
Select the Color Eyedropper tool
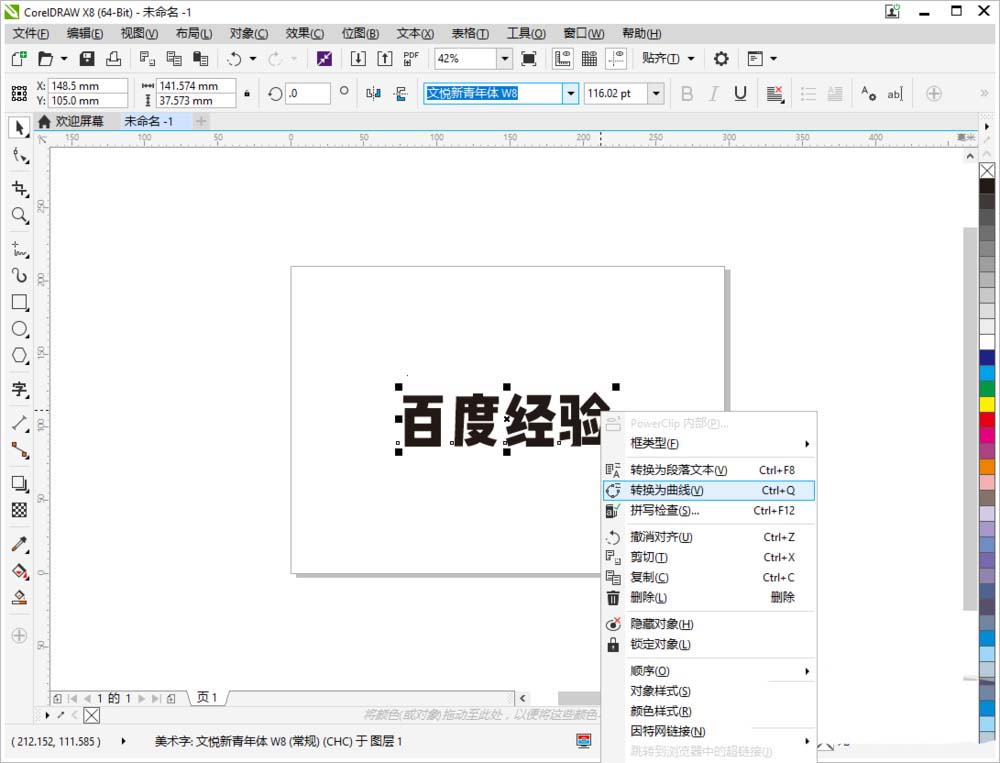click(18, 543)
